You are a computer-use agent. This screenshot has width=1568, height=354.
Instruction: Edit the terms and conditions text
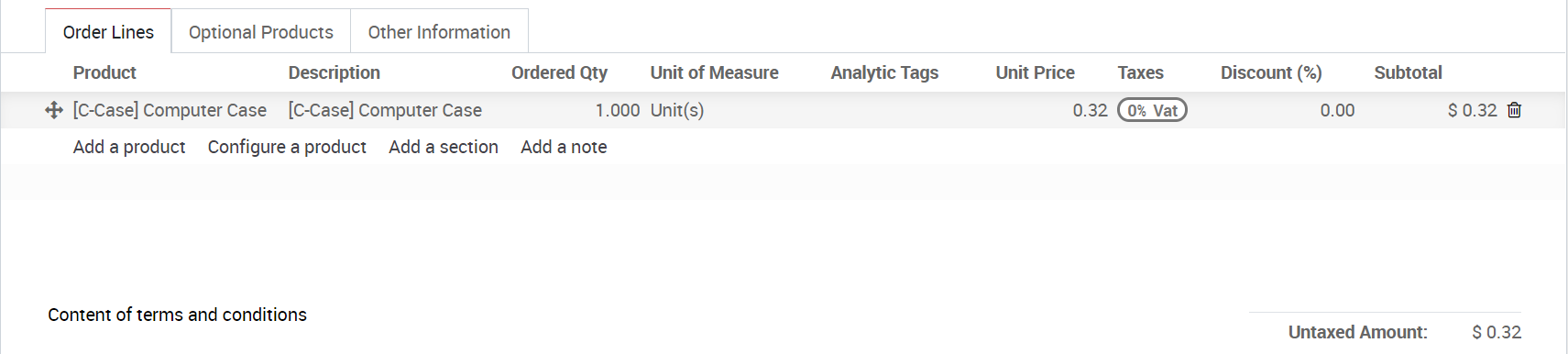point(177,315)
